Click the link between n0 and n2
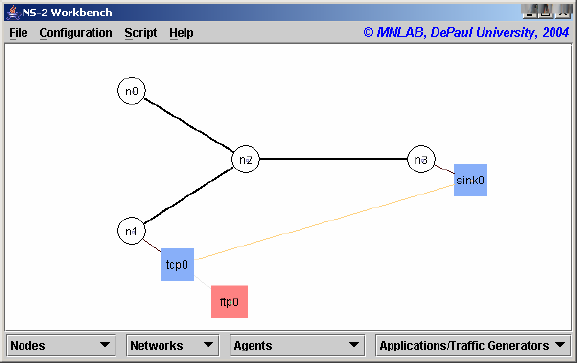Image resolution: width=577 pixels, height=363 pixels. pyautogui.click(x=188, y=124)
